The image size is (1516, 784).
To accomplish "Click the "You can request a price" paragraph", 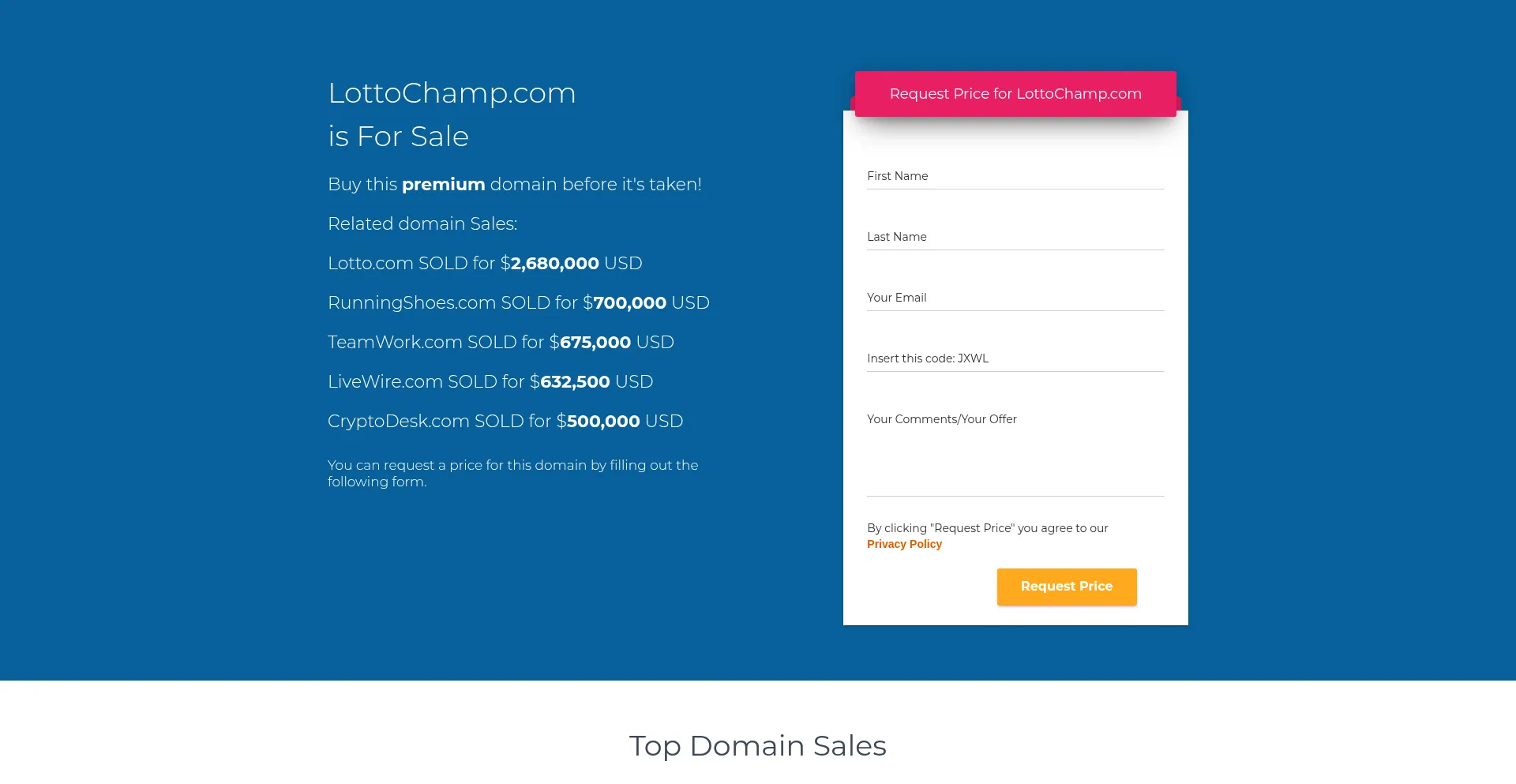I will point(512,473).
